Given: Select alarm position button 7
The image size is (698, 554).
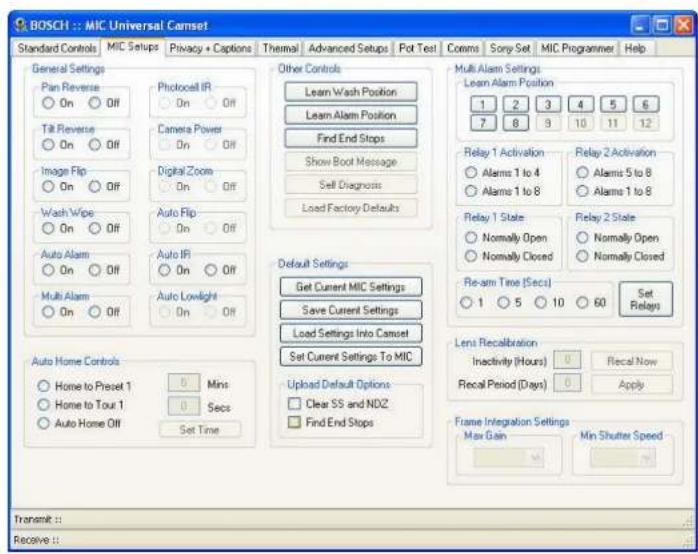Looking at the screenshot, I should [x=483, y=123].
